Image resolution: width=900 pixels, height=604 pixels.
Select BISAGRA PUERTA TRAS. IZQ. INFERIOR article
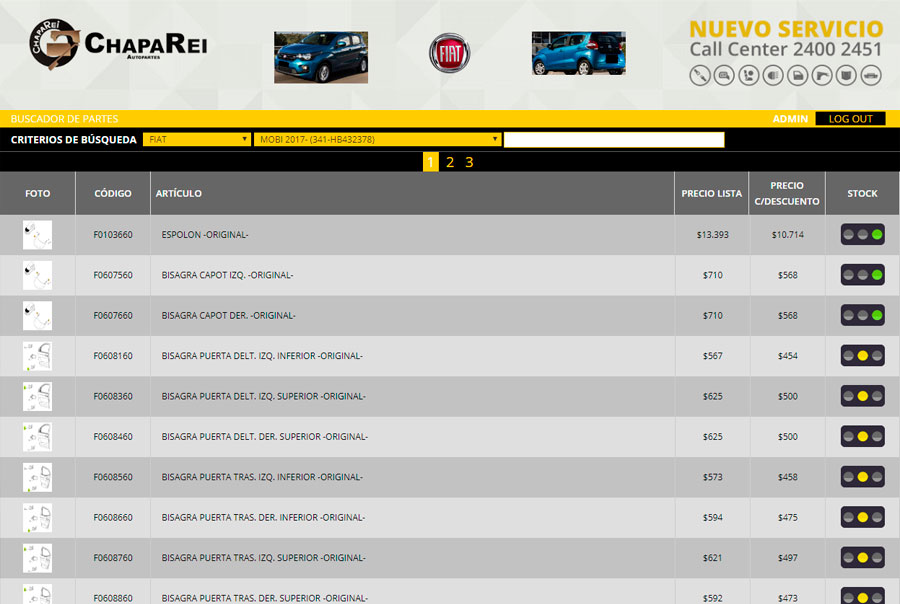pos(262,477)
